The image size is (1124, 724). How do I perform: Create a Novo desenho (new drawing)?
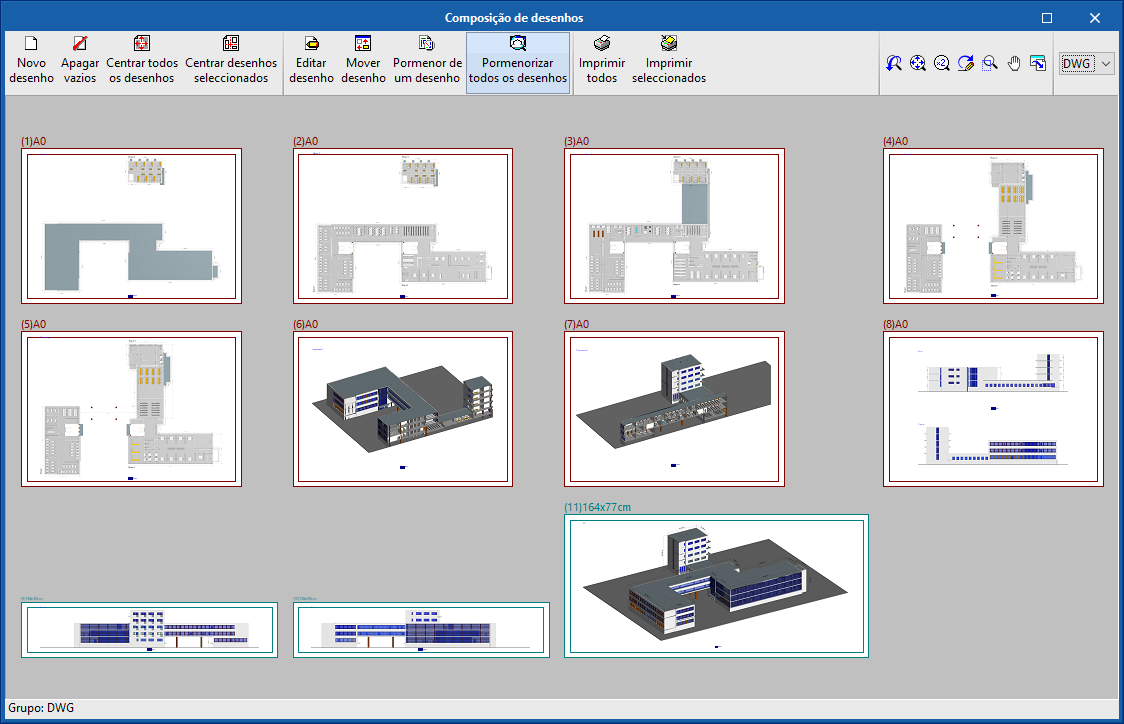[31, 62]
